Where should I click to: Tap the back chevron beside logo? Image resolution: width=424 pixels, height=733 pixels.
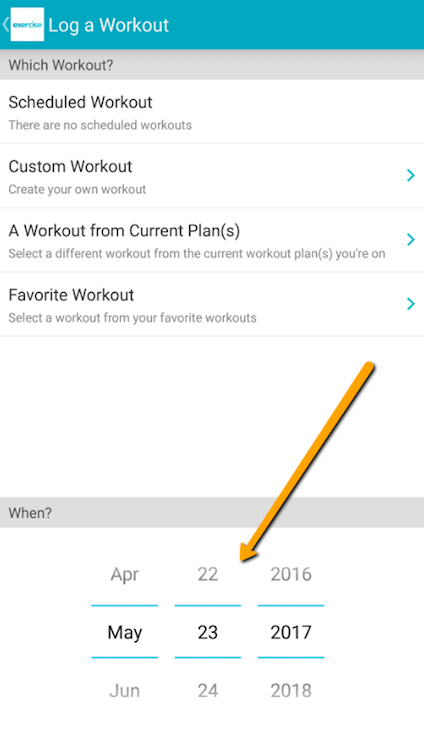point(5,24)
